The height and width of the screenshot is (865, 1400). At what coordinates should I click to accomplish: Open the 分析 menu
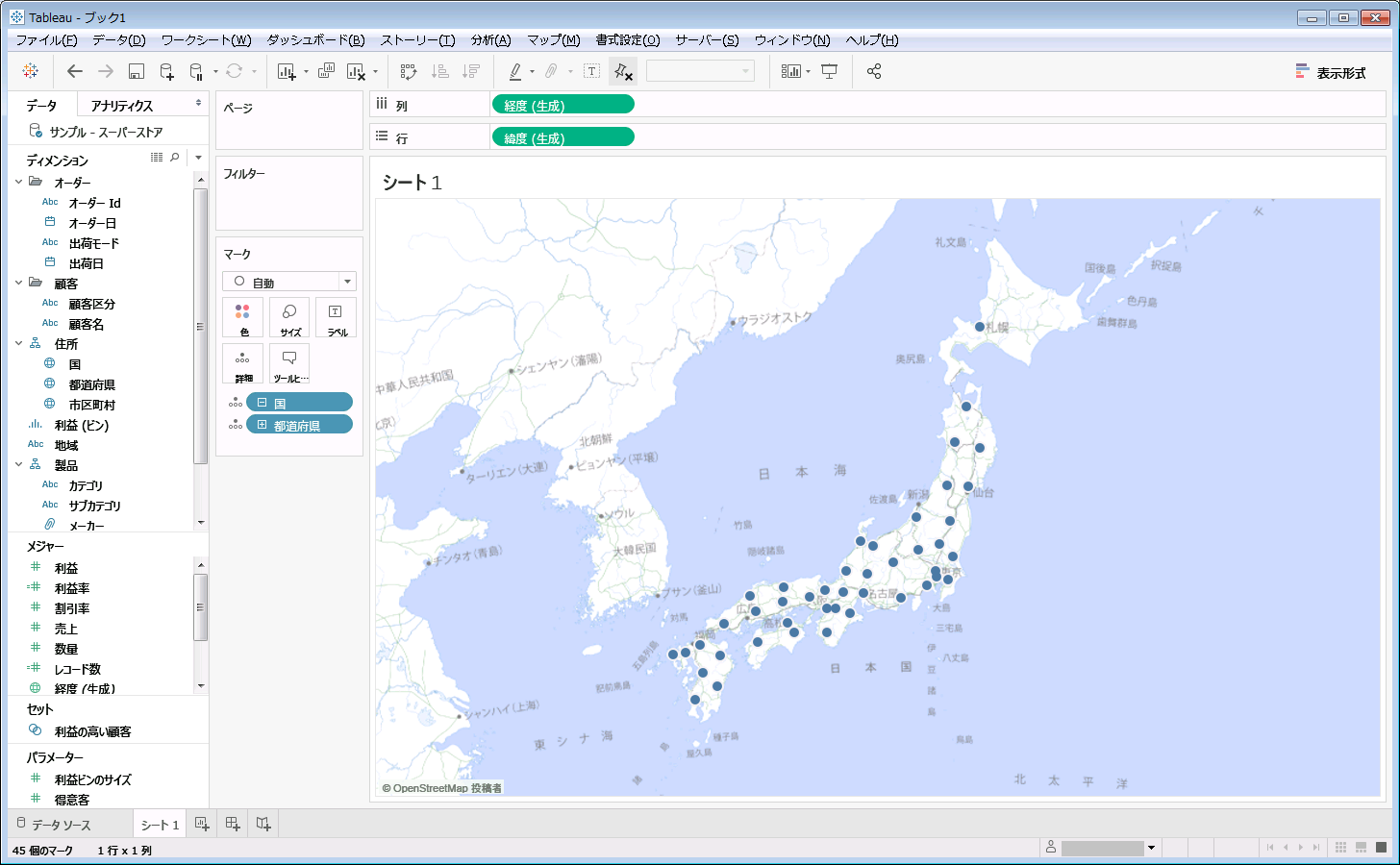490,40
